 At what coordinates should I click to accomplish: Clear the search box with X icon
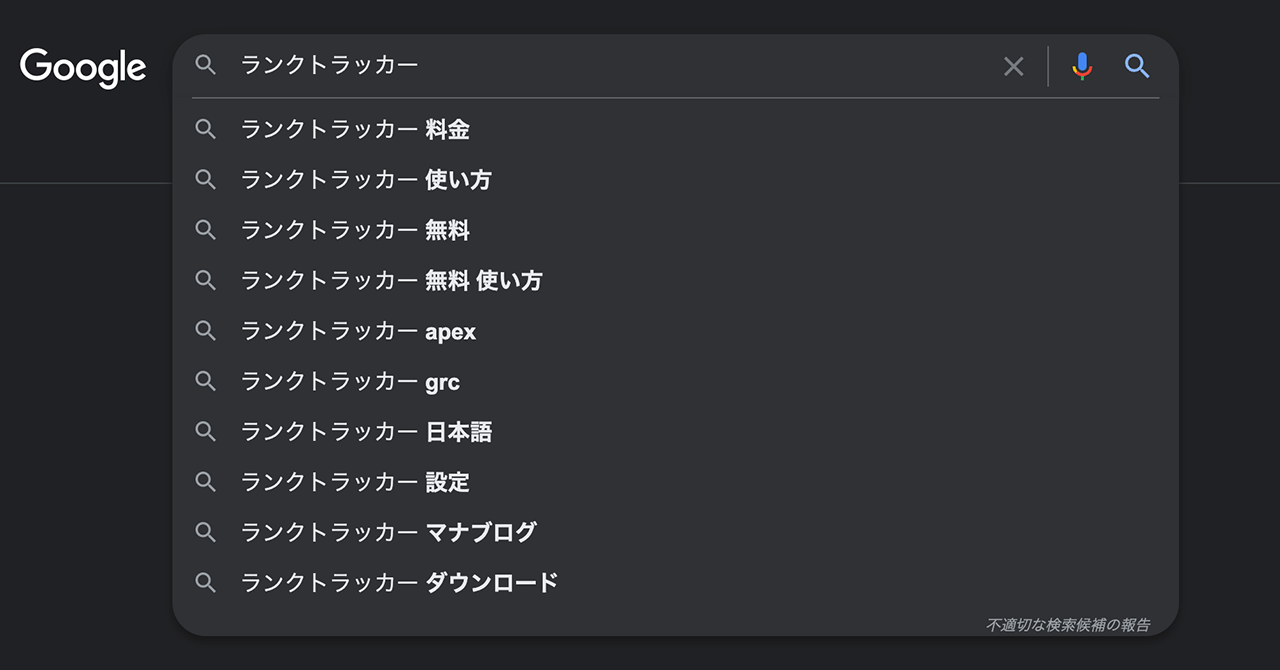point(1013,66)
